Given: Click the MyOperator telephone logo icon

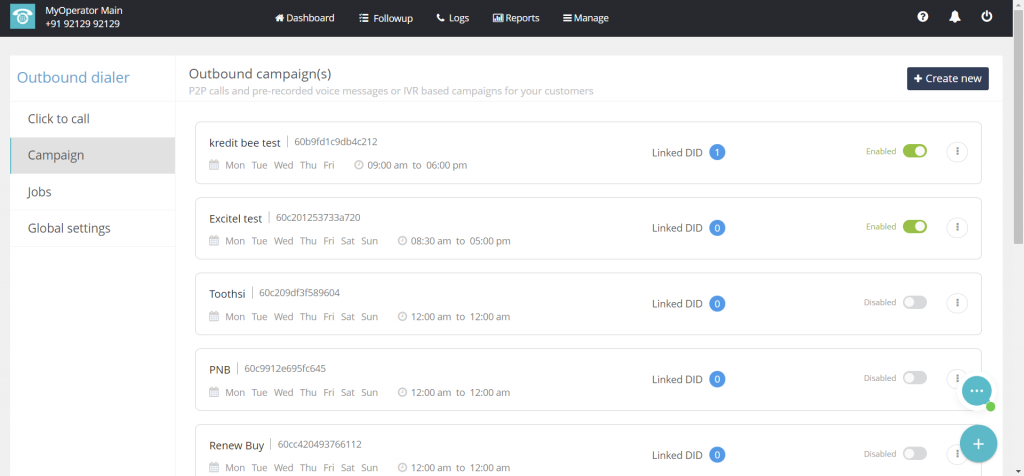Looking at the screenshot, I should (x=23, y=18).
